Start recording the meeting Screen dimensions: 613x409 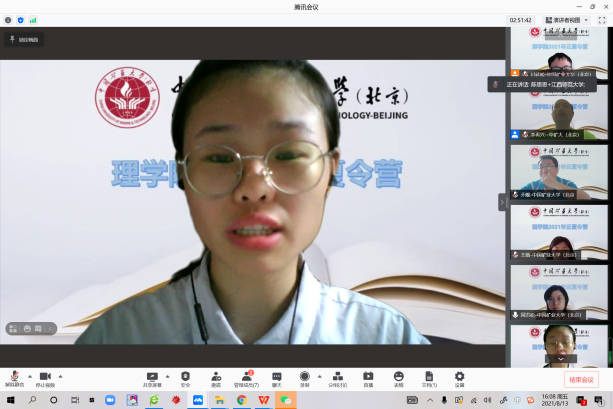(x=305, y=377)
